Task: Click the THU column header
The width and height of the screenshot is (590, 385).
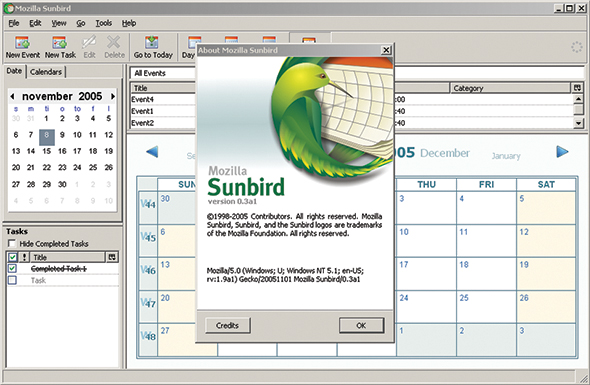Action: (426, 184)
